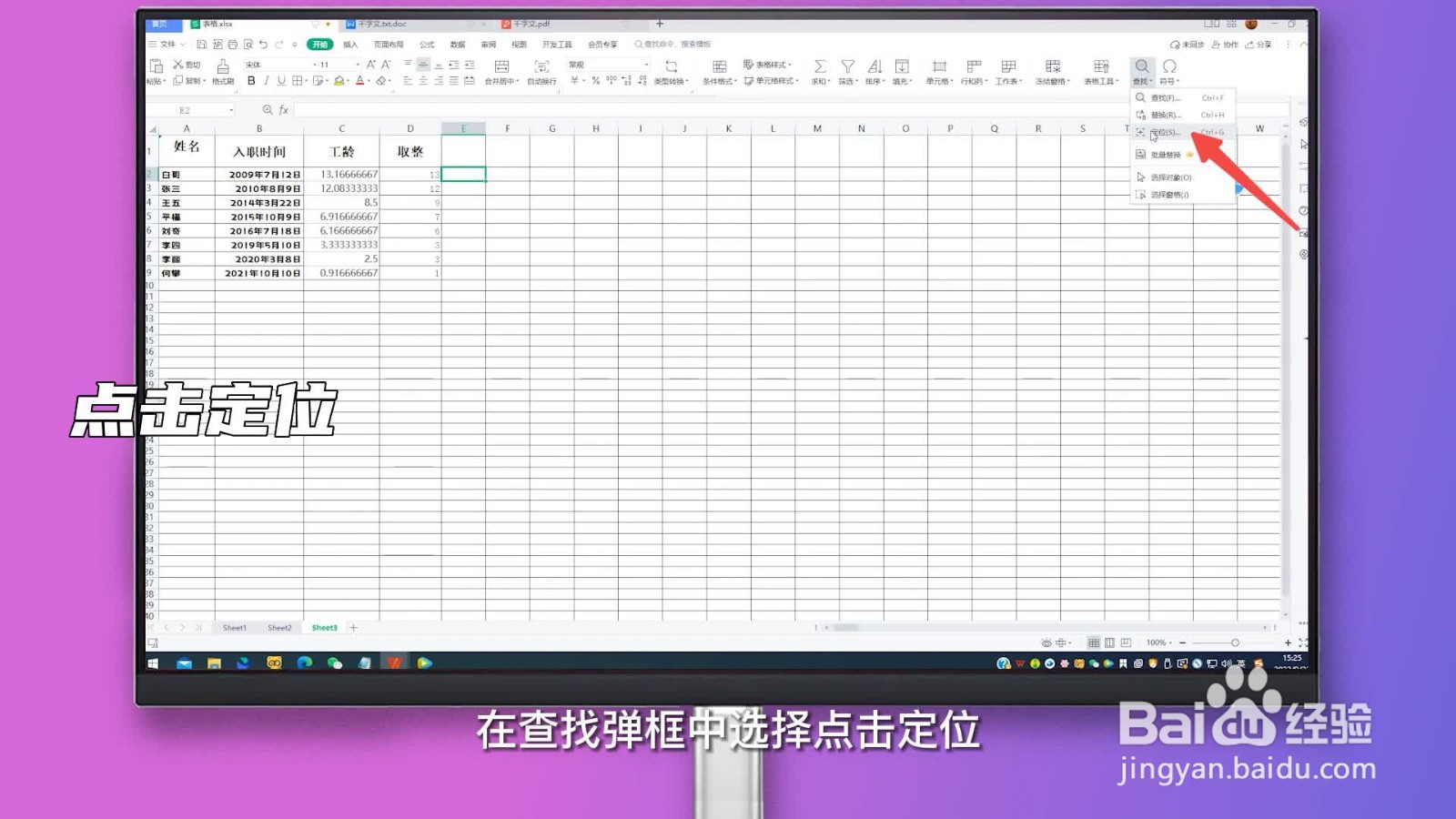Click the zoom slider handle in status bar
The height and width of the screenshot is (819, 1456).
[1235, 642]
